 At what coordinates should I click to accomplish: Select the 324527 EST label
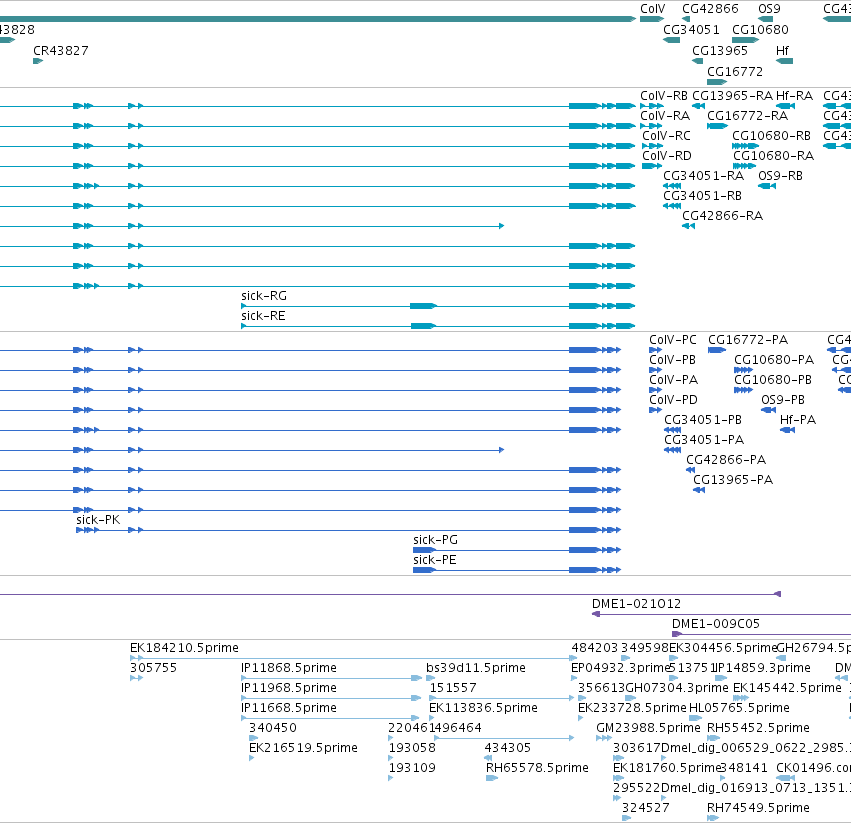coord(645,808)
